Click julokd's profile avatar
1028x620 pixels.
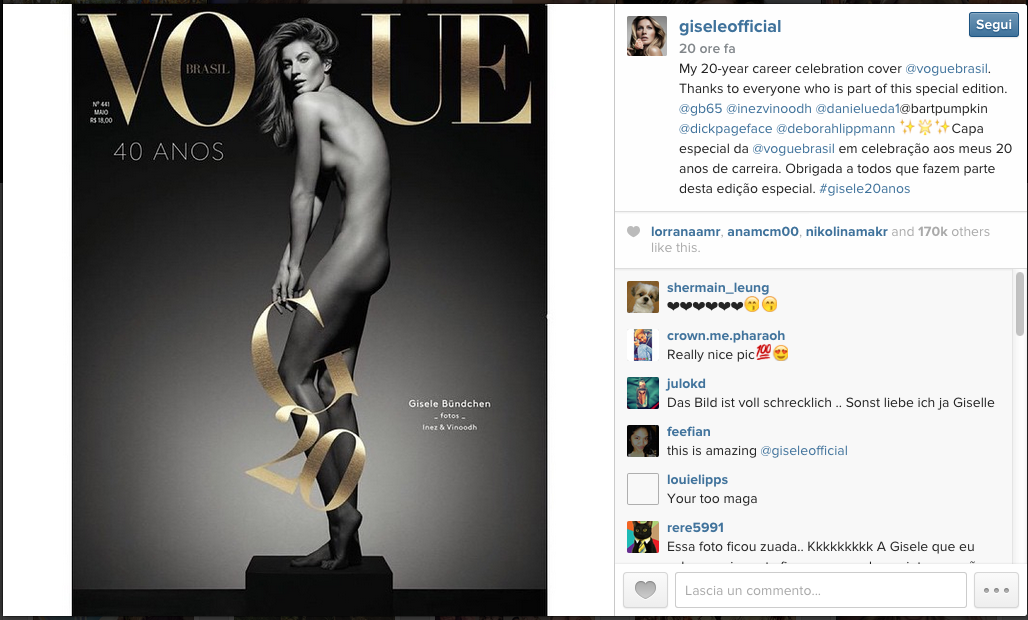click(642, 393)
